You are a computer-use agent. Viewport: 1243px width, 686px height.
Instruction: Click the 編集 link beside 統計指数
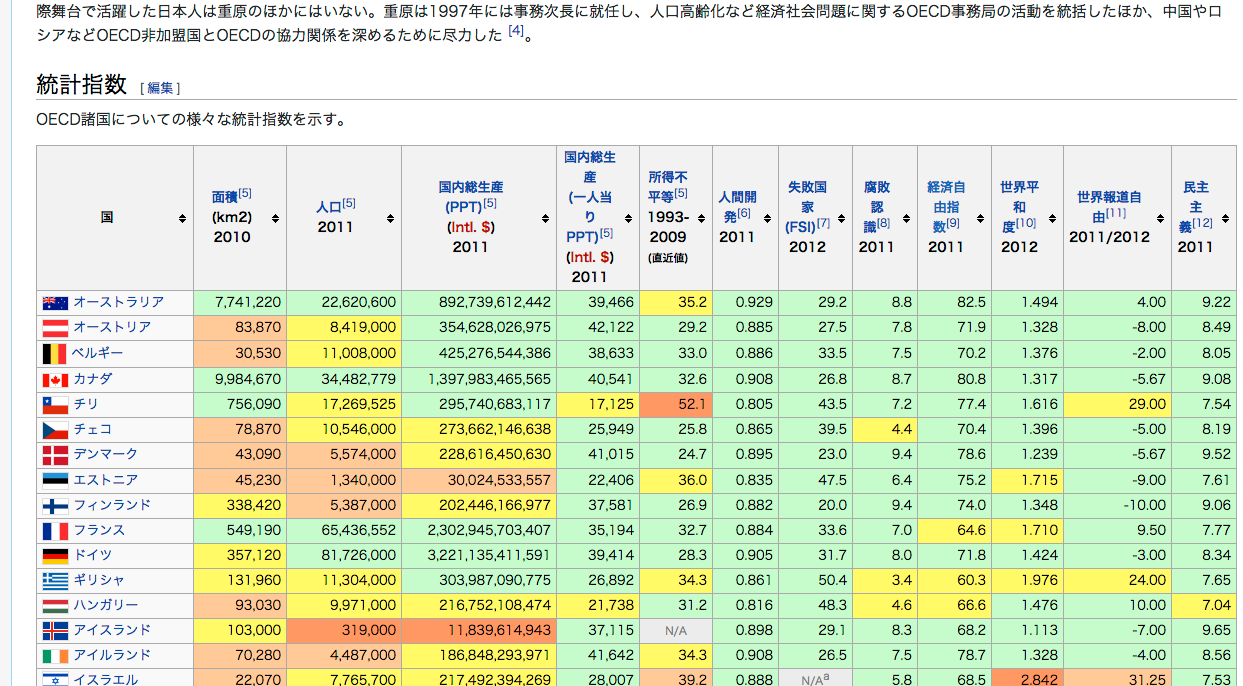click(x=160, y=88)
